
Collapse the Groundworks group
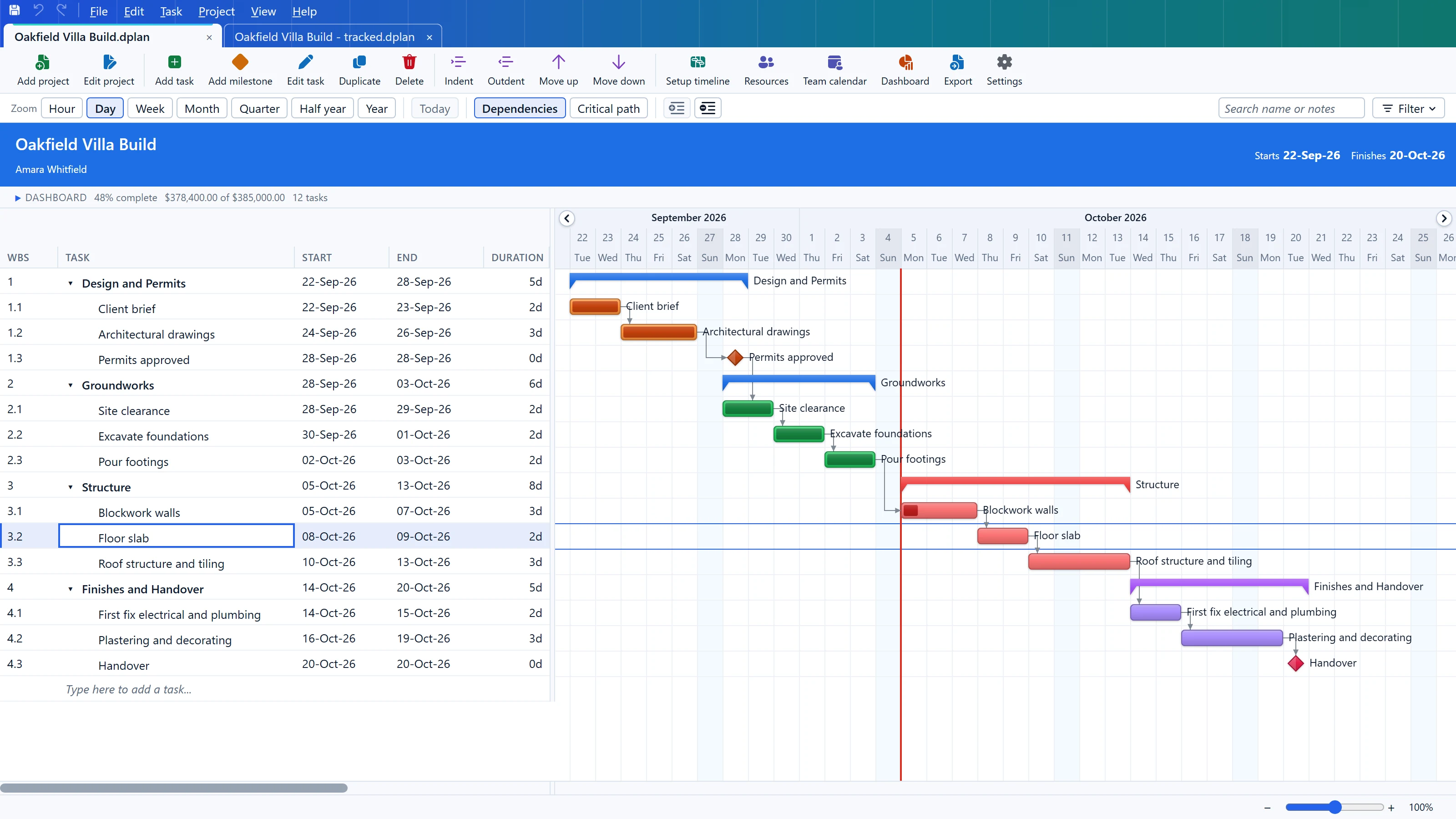71,385
